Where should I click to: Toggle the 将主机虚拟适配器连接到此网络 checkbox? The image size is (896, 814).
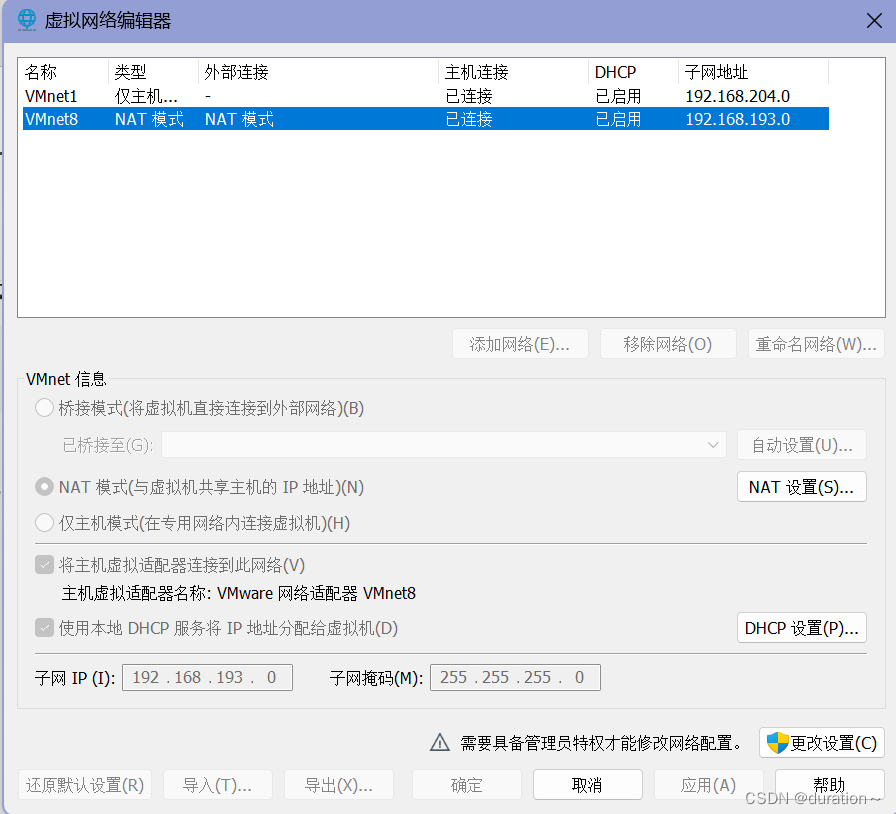tap(44, 564)
